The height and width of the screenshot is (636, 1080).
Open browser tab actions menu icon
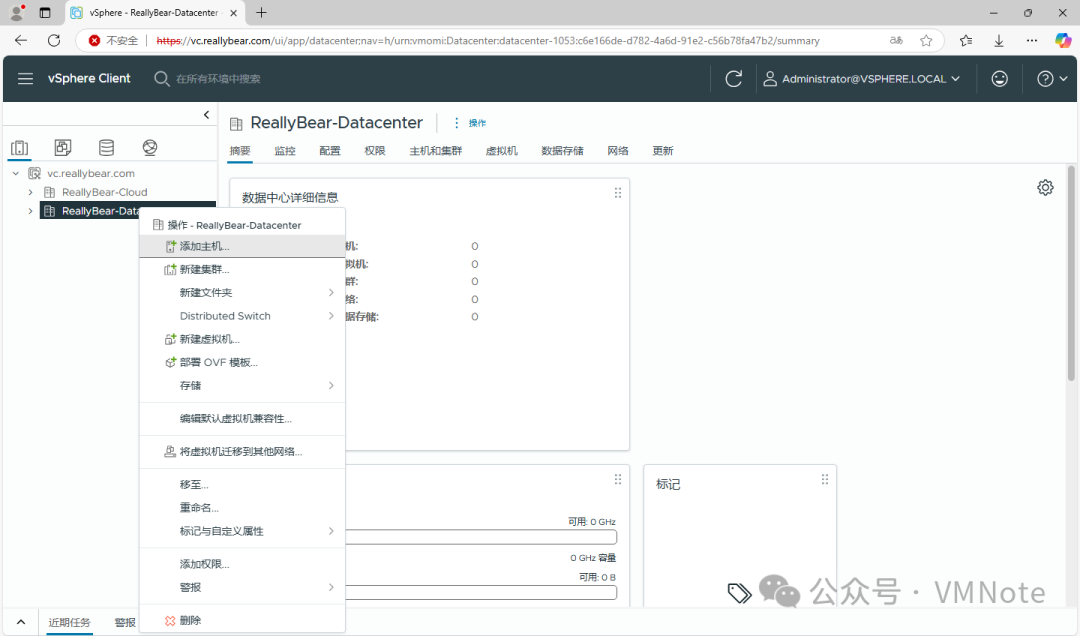pyautogui.click(x=45, y=12)
